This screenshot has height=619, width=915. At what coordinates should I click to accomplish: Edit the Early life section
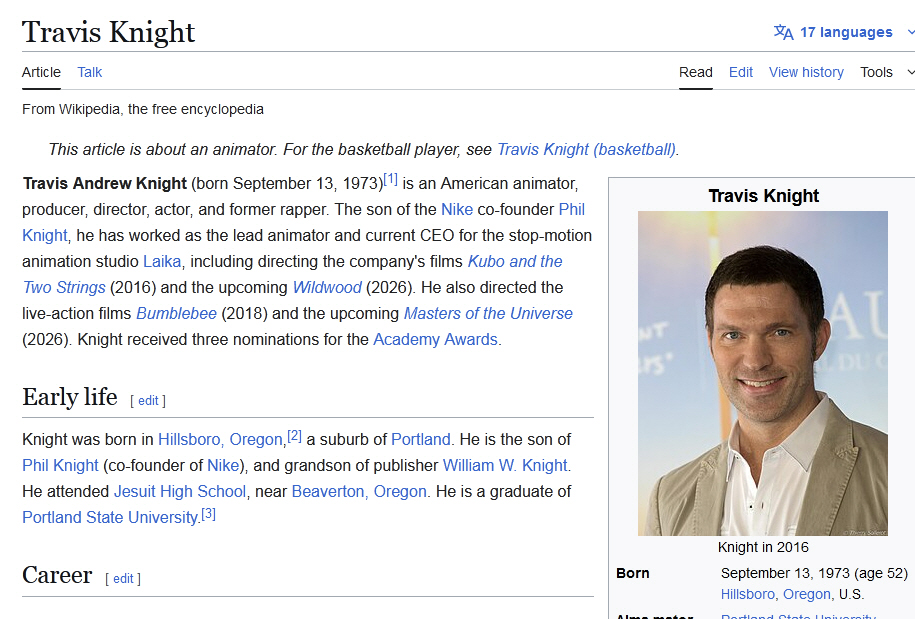[x=148, y=401]
